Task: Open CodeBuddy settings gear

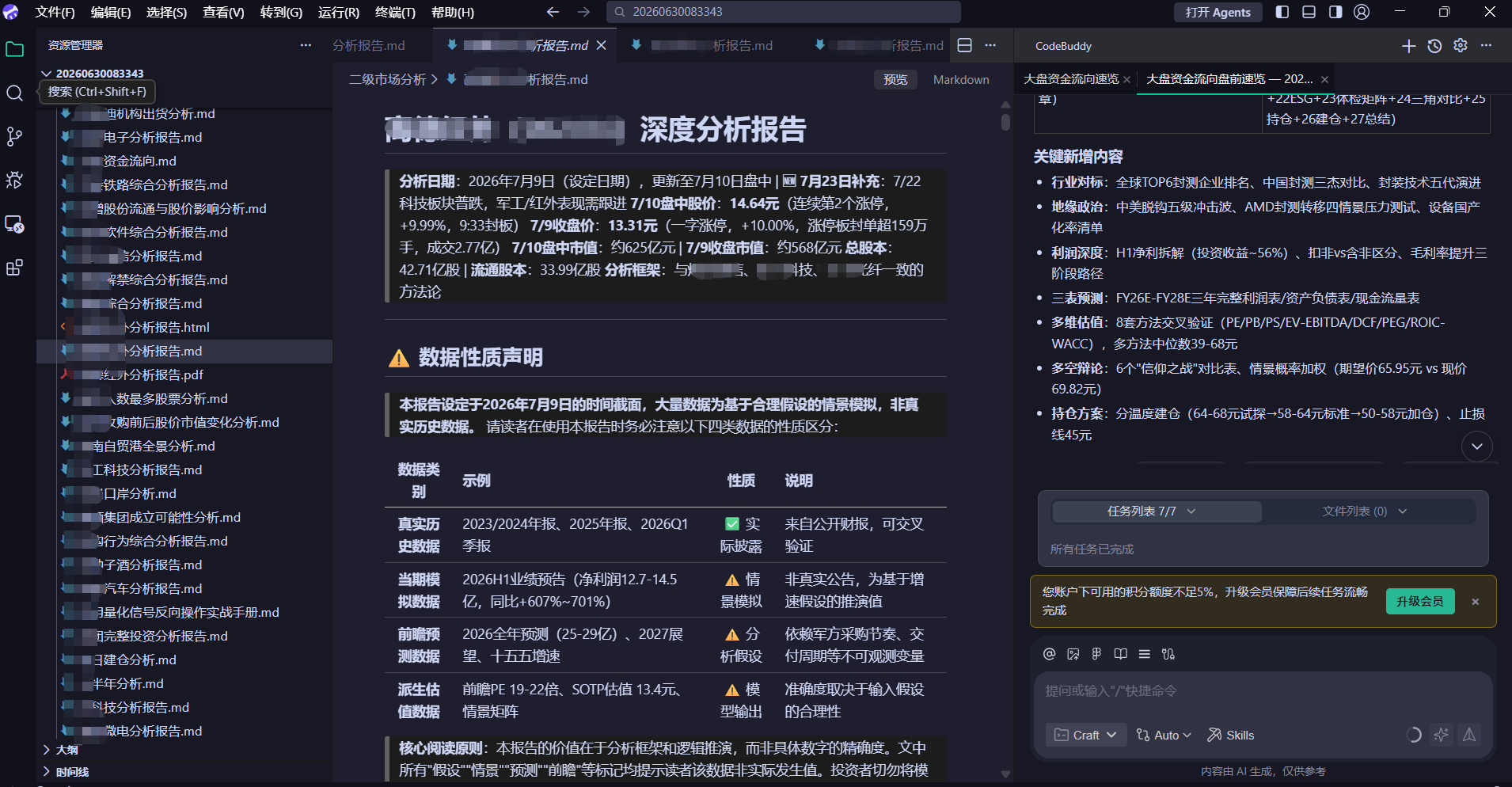Action: pos(1461,46)
